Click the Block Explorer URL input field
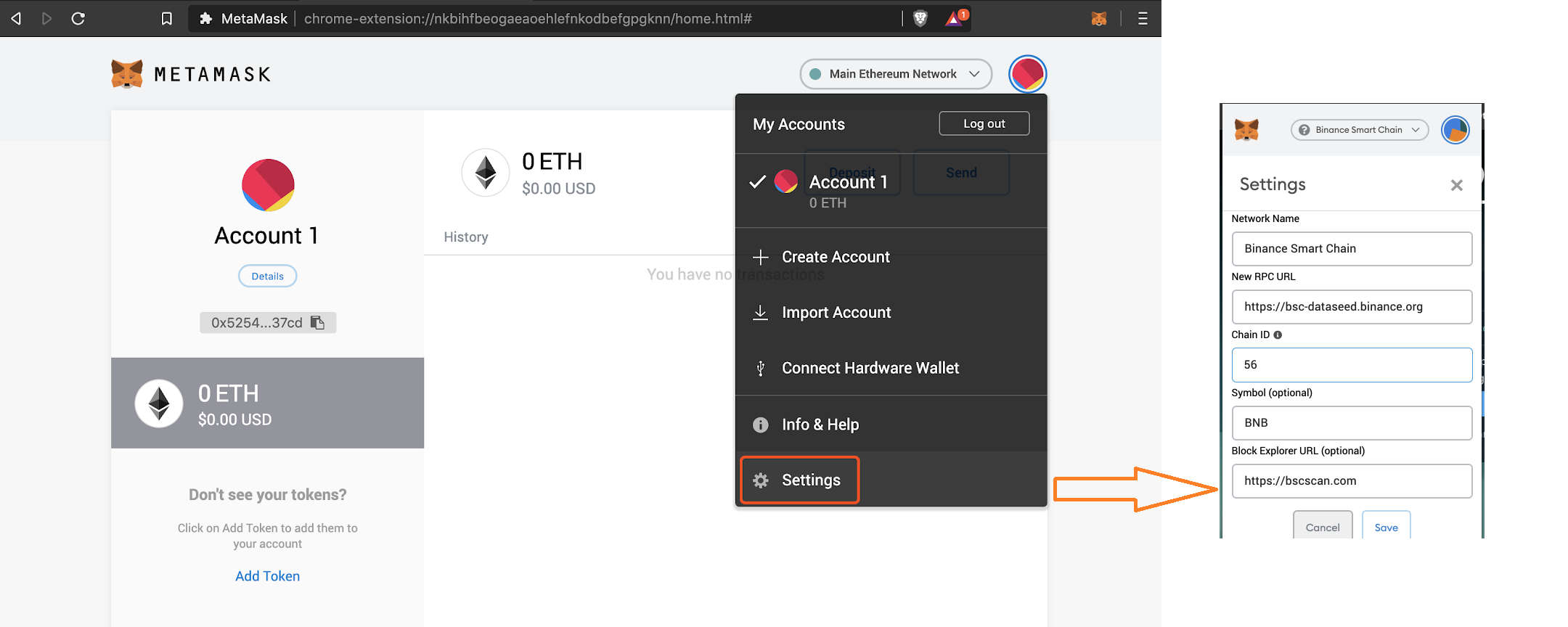1568x627 pixels. click(1352, 481)
